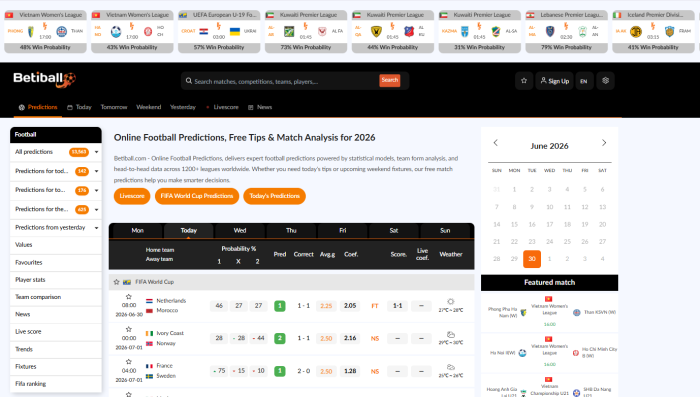Open the Livescore nav item
This screenshot has width=700, height=397.
click(222, 107)
